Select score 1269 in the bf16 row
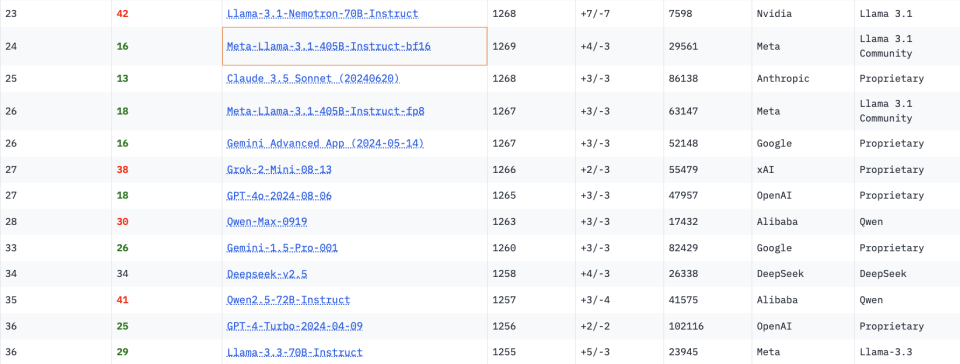The image size is (960, 364). click(x=504, y=46)
